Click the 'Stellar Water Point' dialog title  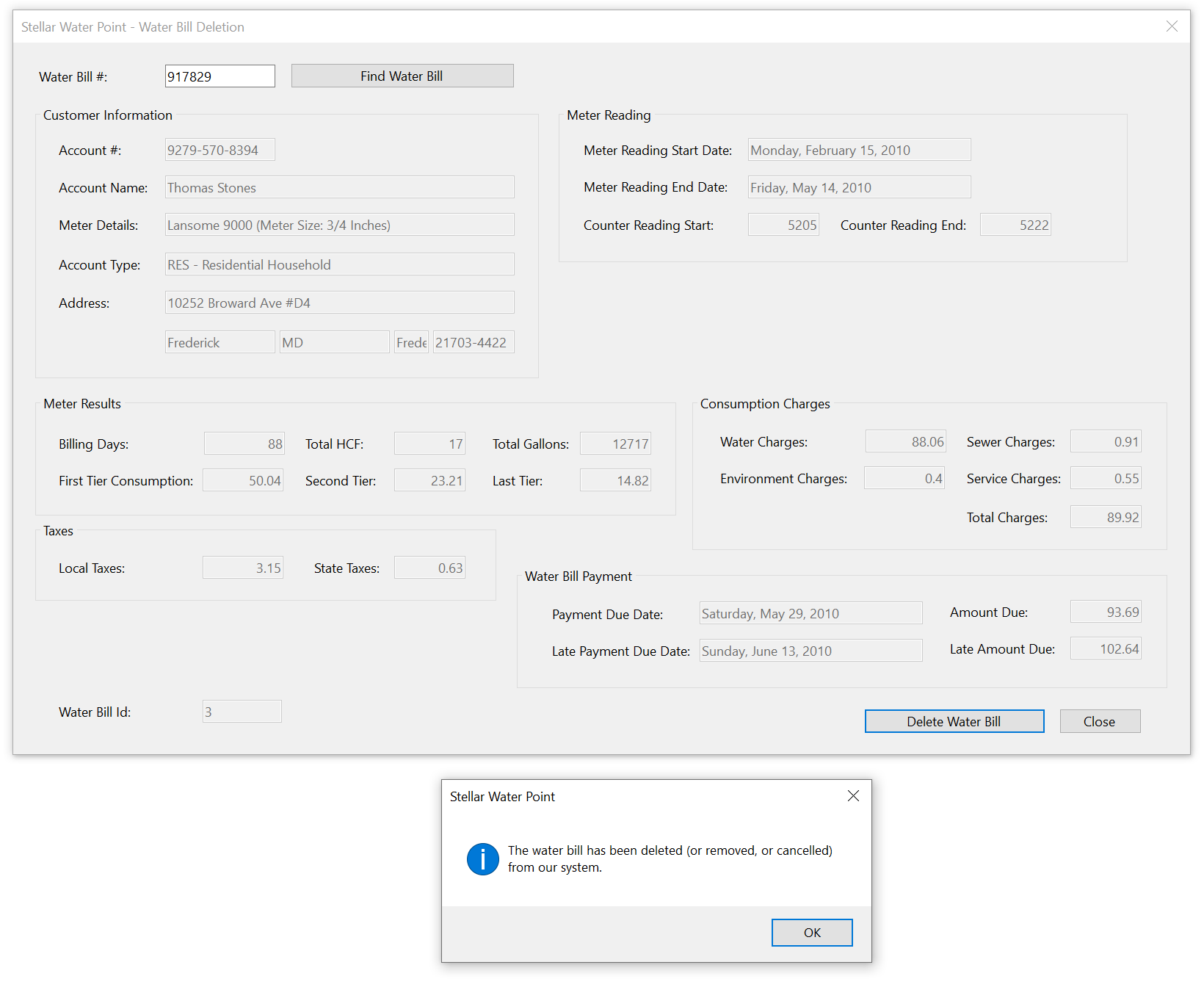tap(502, 797)
